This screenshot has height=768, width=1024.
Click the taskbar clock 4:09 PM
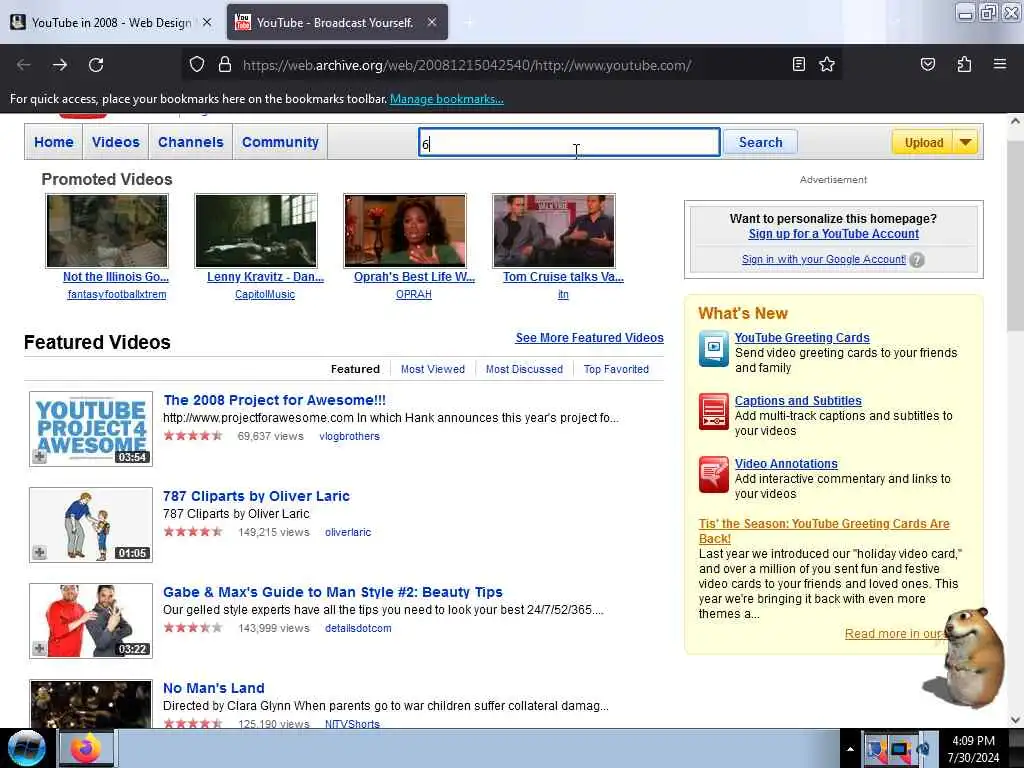click(x=973, y=741)
